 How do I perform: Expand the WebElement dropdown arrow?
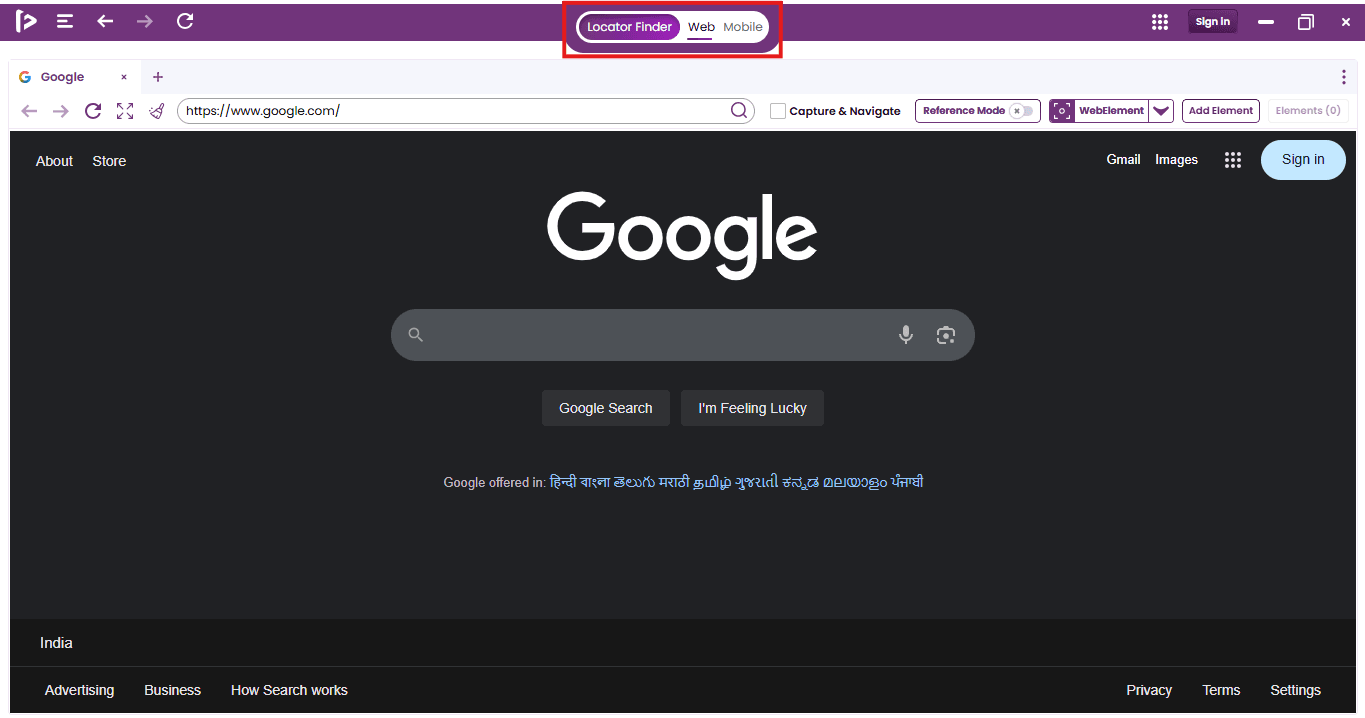point(1161,111)
